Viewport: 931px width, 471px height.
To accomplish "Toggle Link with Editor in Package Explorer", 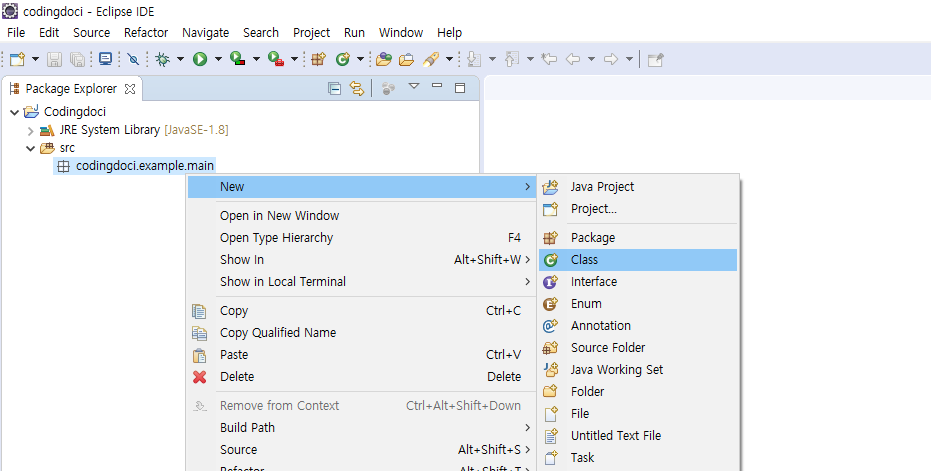I will tap(356, 88).
